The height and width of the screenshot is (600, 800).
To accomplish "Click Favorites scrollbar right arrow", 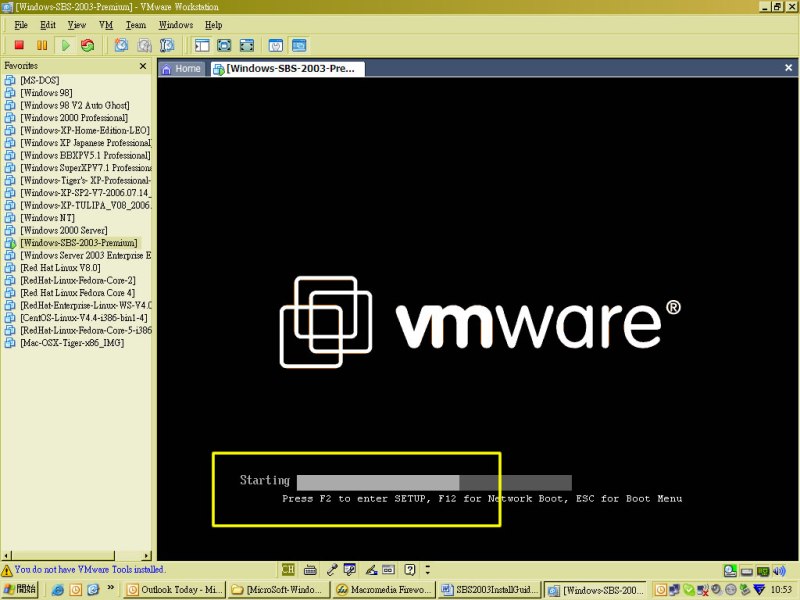I will 147,556.
